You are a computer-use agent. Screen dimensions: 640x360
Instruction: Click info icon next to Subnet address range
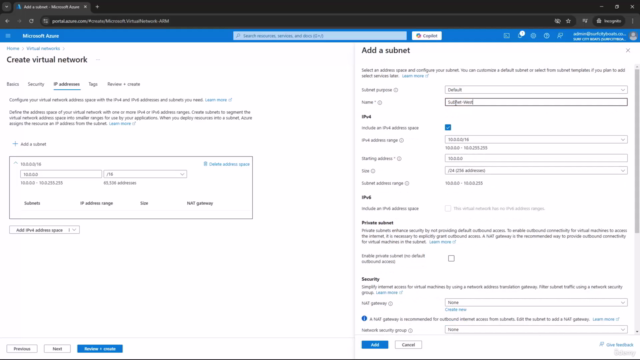click(x=407, y=183)
